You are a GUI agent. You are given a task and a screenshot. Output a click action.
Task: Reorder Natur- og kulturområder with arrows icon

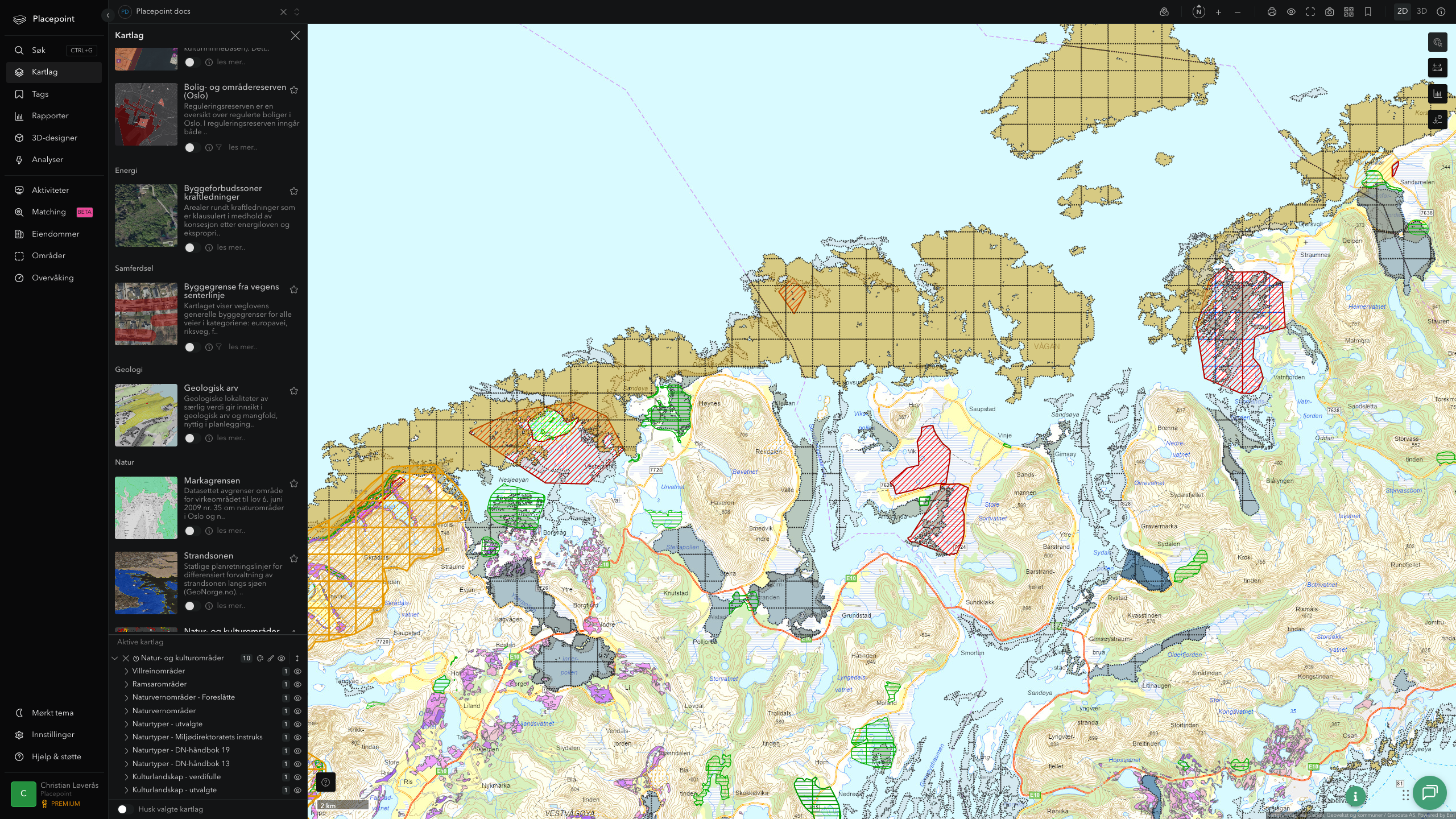click(x=297, y=659)
